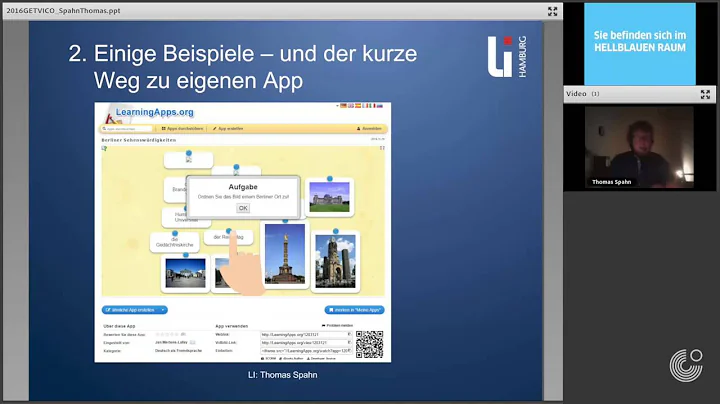
Task: Select the Spanish flag language icon
Action: [x=358, y=106]
